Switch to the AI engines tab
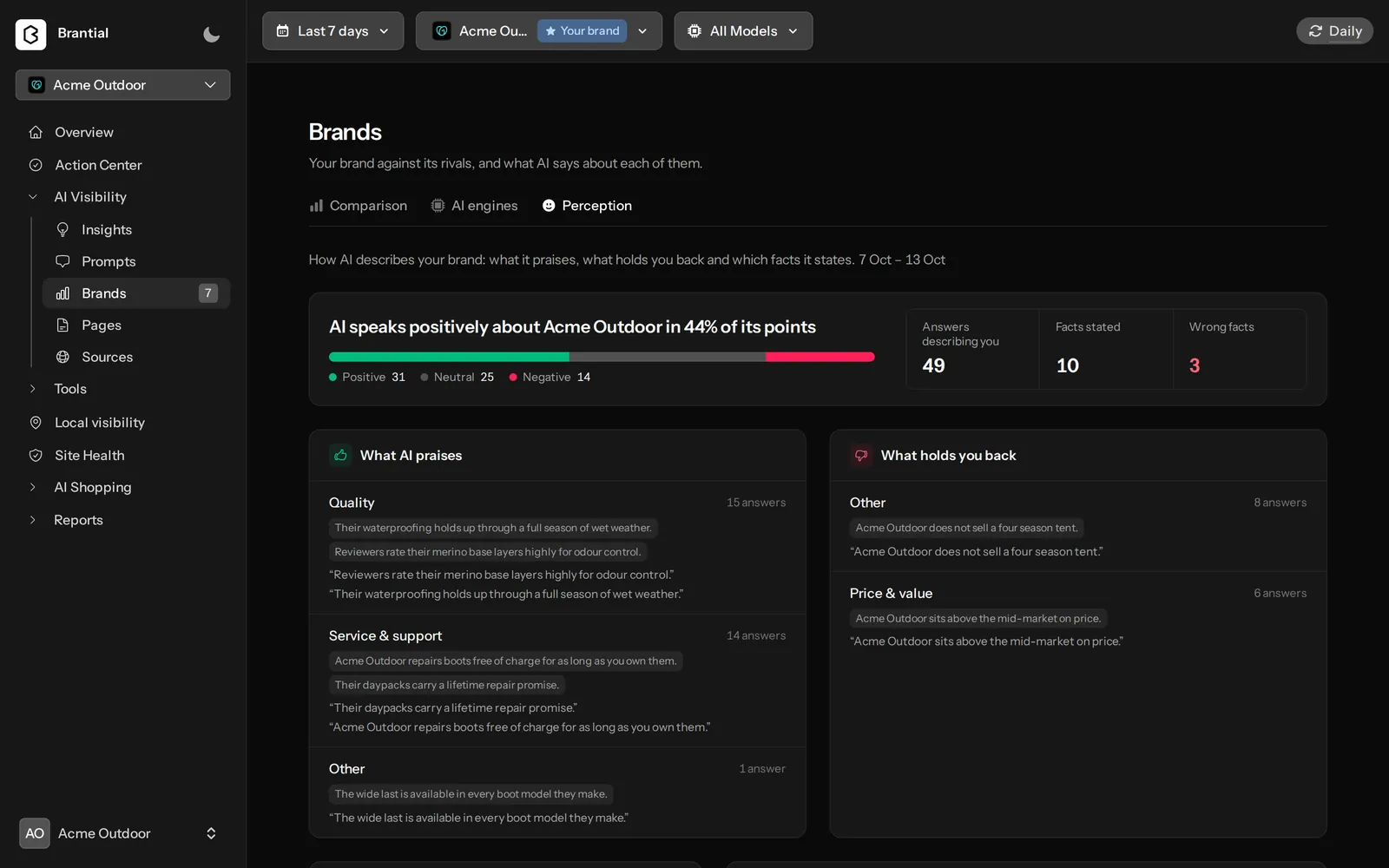The height and width of the screenshot is (868, 1389). click(475, 206)
